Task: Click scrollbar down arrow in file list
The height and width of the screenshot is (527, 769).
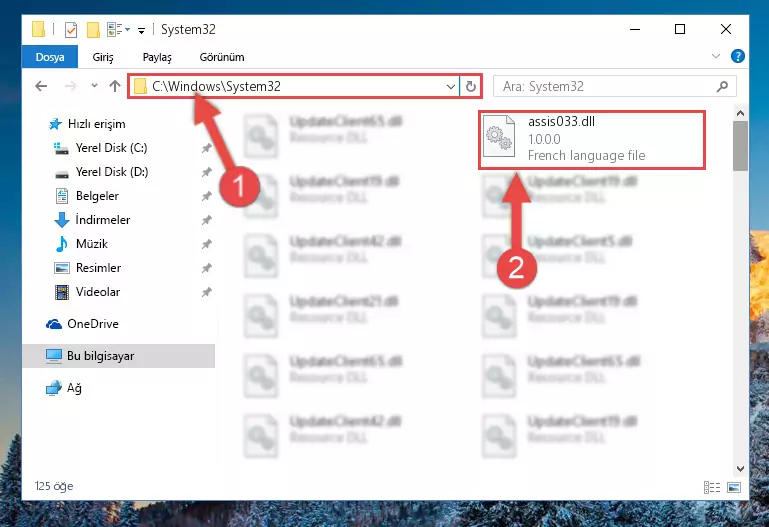Action: (x=741, y=469)
